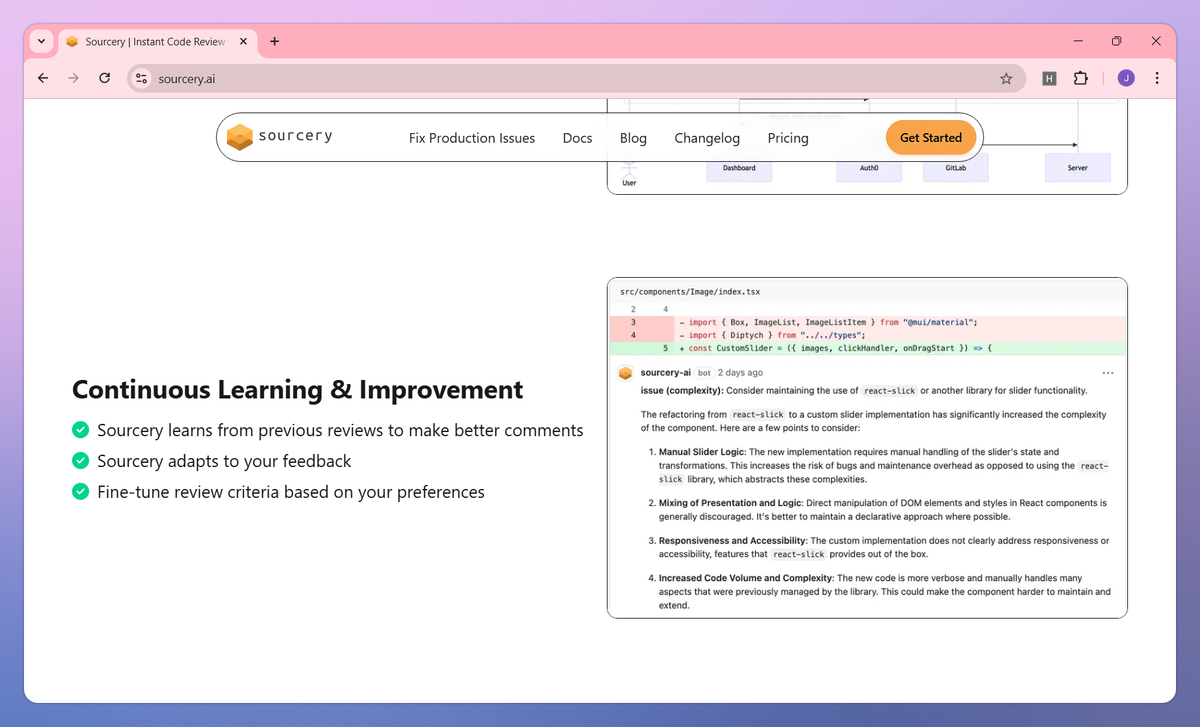The width and height of the screenshot is (1200, 727).
Task: Click the green checkmark beside 'Sourcery adapts to your feedback'
Action: [80, 461]
